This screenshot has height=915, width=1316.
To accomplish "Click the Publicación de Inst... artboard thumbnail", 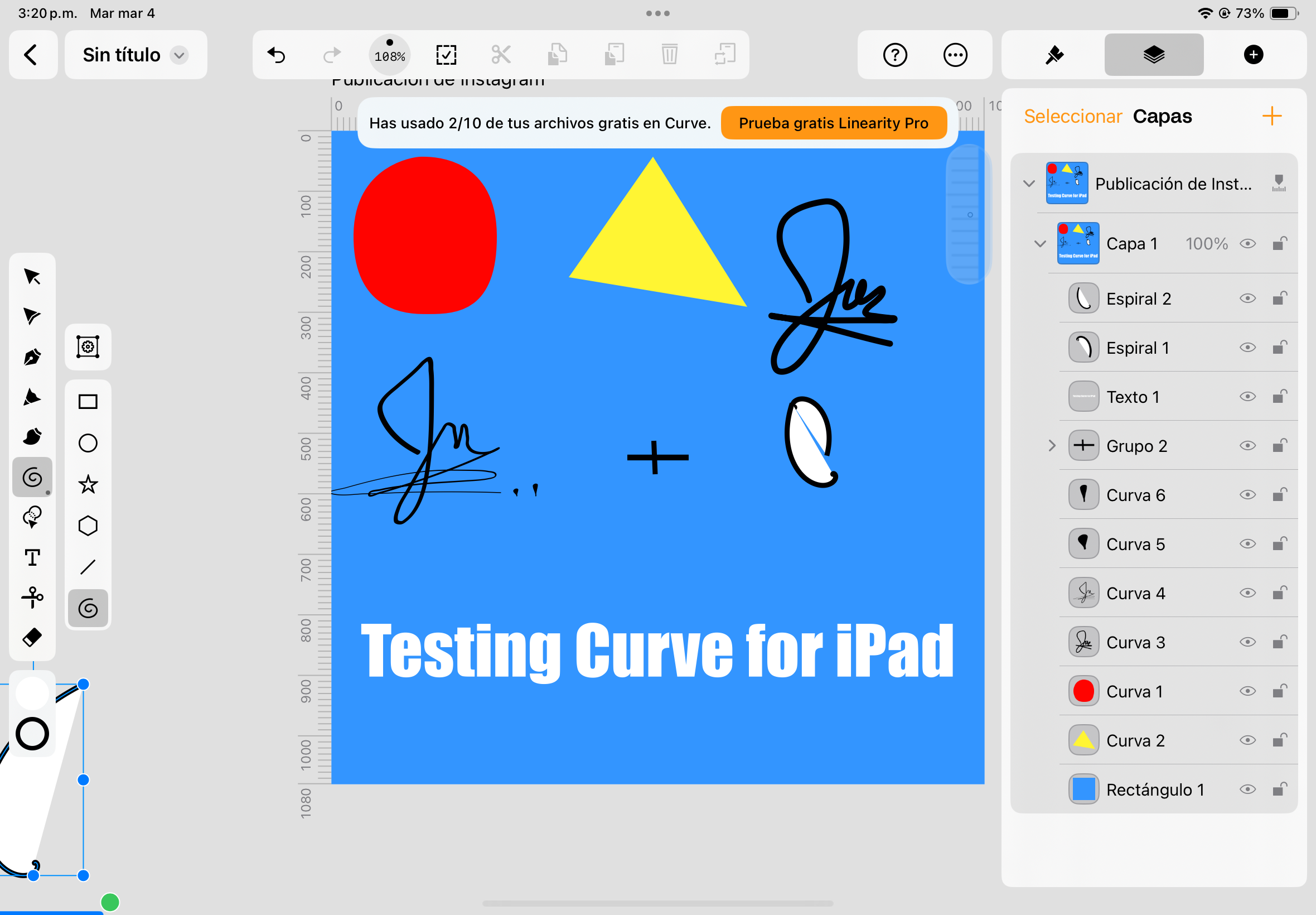I will point(1067,184).
